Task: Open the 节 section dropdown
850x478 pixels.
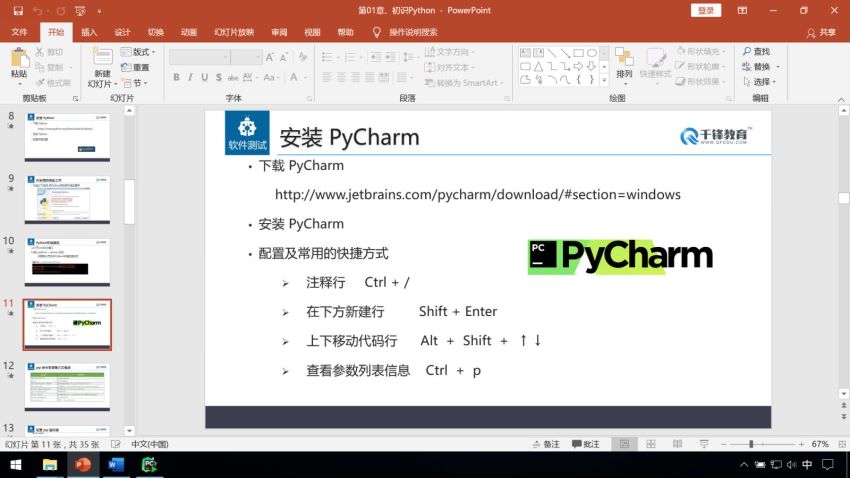Action: point(135,83)
